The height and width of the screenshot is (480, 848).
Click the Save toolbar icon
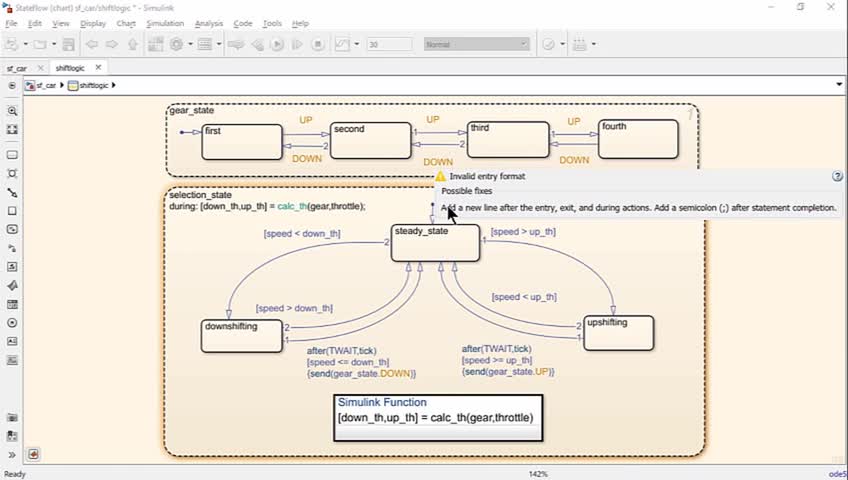69,44
